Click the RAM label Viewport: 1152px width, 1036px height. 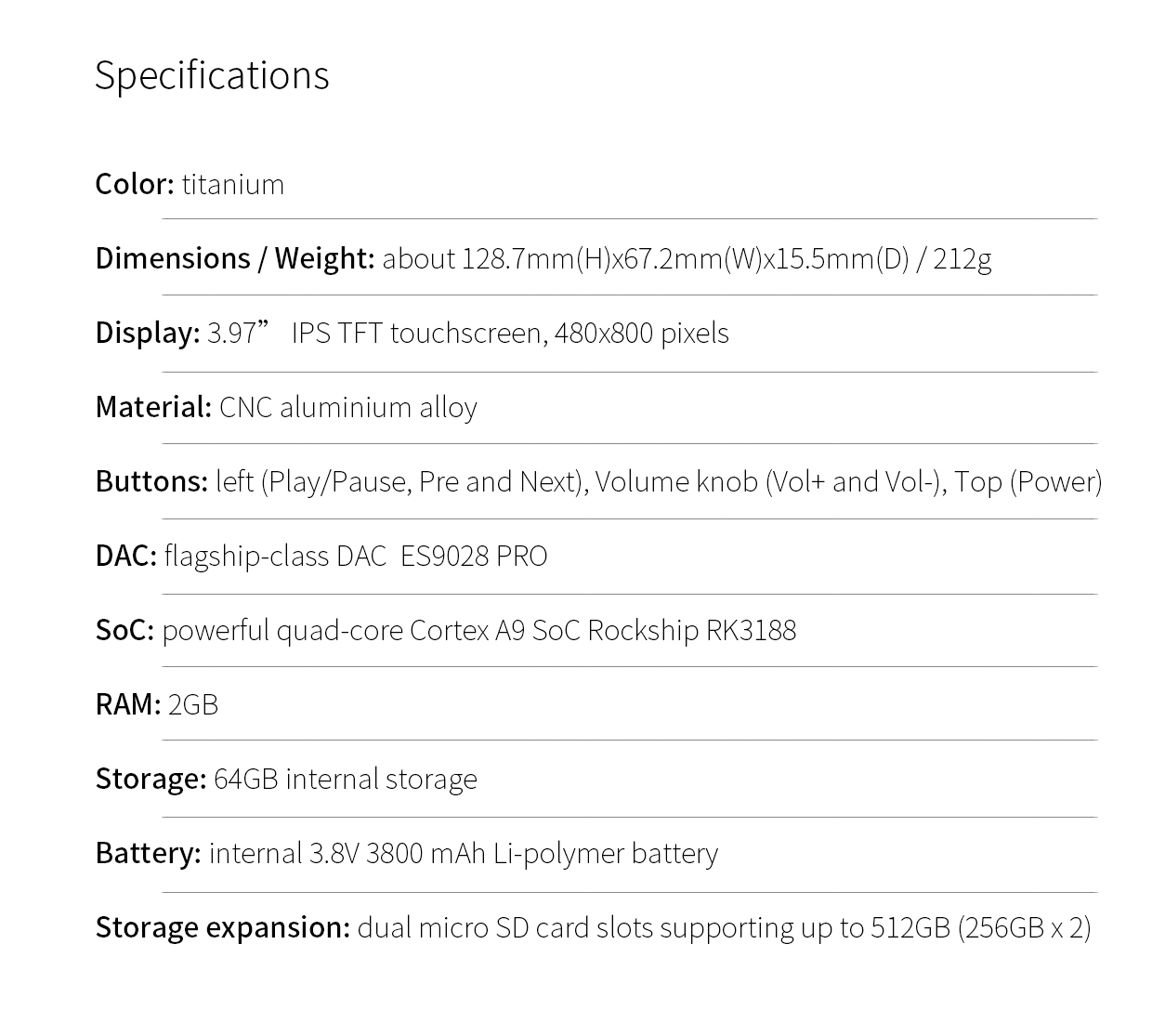[x=127, y=704]
